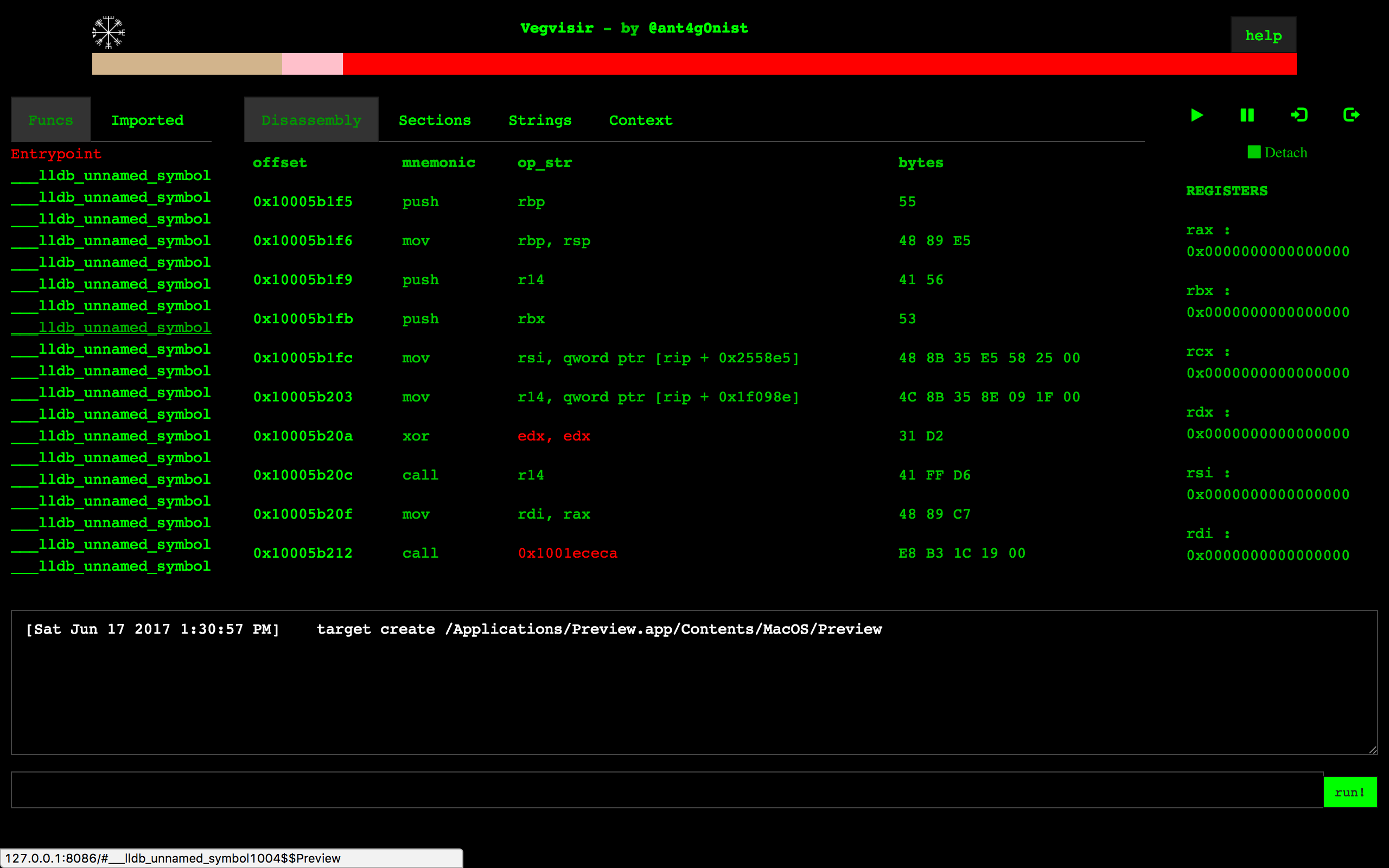Click the 'op_str' column header
1389x868 pixels.
tap(545, 163)
